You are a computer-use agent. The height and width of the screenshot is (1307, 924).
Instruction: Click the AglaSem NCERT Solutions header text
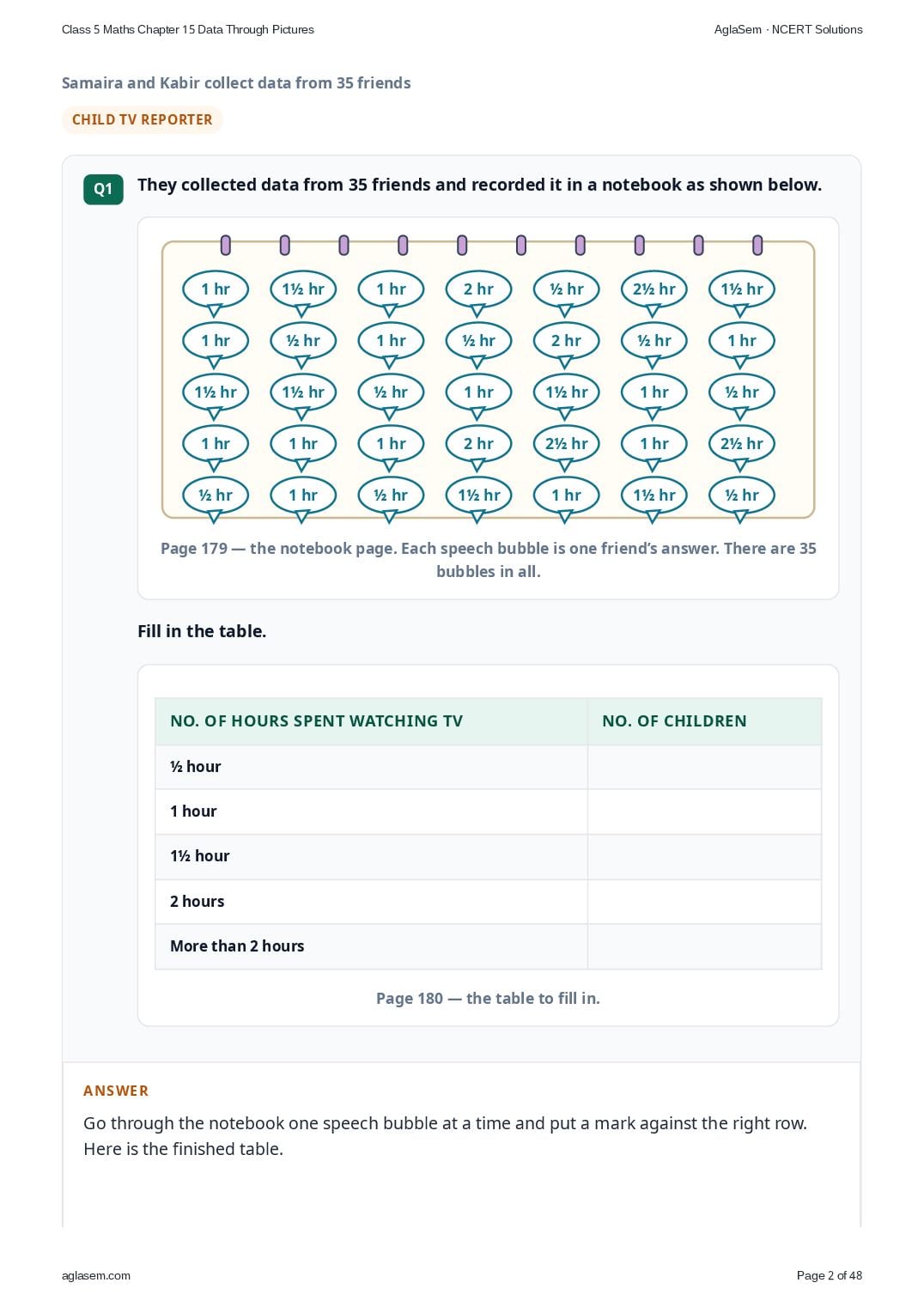coord(788,29)
